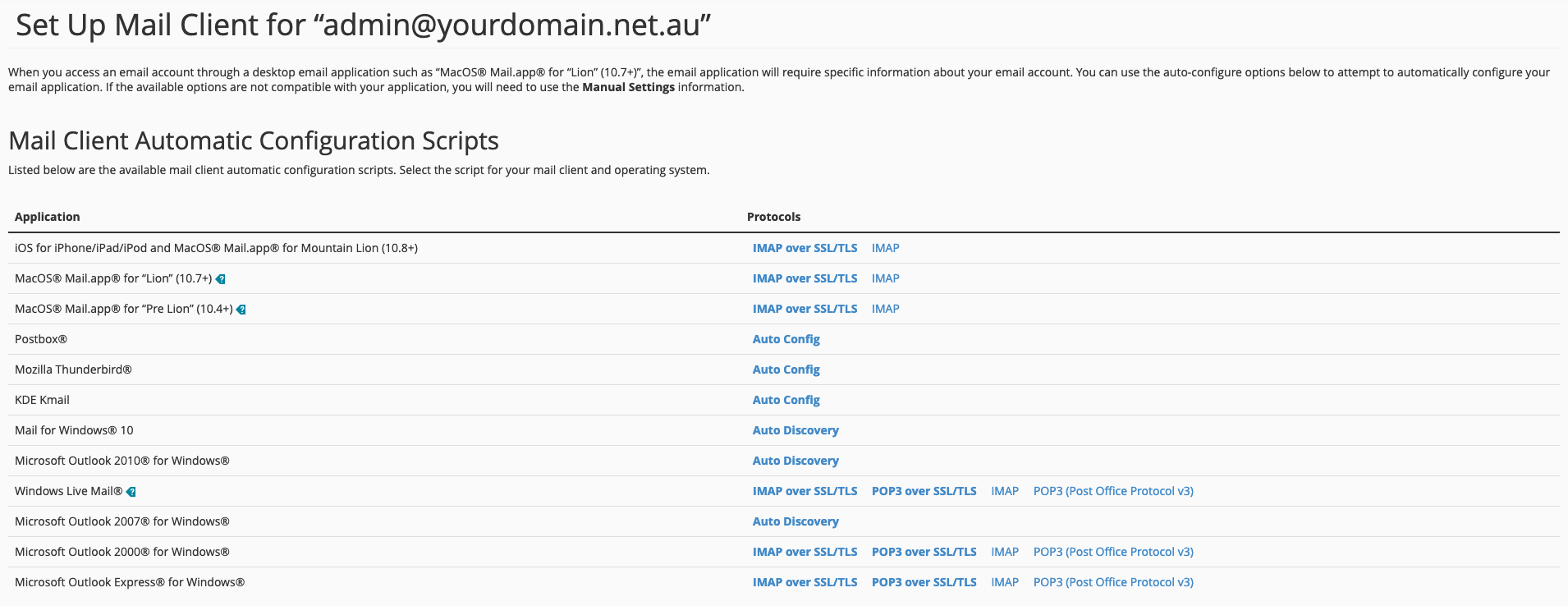Click Auto Discovery for Mail for Windows 10
The image size is (1568, 606).
click(795, 430)
